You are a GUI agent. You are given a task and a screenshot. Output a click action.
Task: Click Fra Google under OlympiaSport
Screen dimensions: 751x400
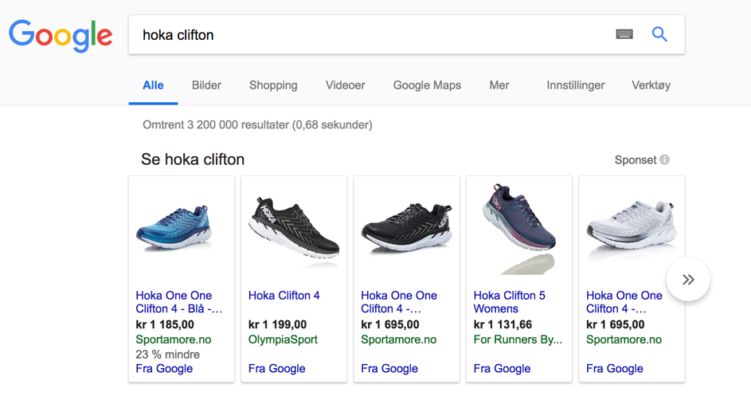277,368
